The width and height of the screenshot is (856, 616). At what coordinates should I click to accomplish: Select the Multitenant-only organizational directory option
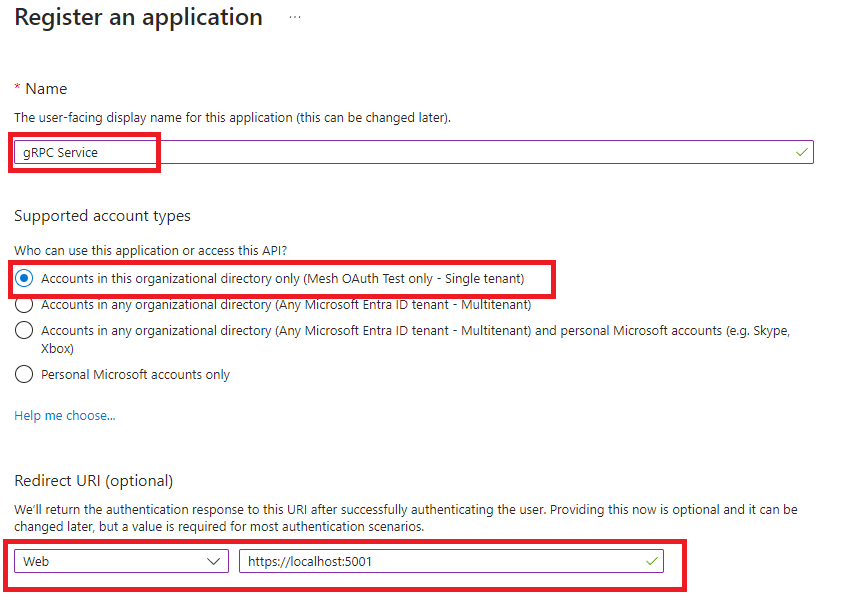pyautogui.click(x=25, y=304)
